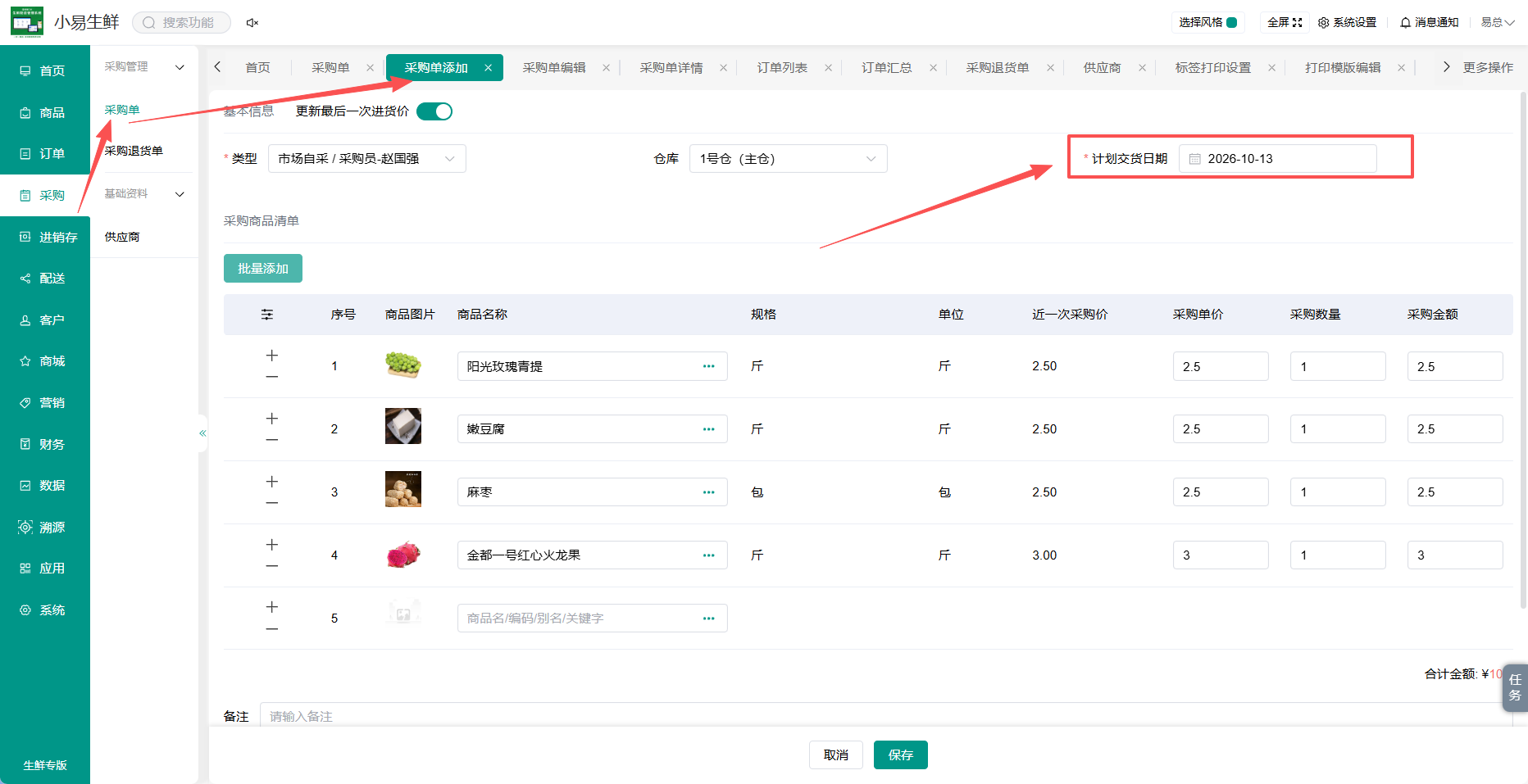The width and height of the screenshot is (1528, 784).
Task: Open the 溯源 sidebar module
Action: click(x=45, y=528)
